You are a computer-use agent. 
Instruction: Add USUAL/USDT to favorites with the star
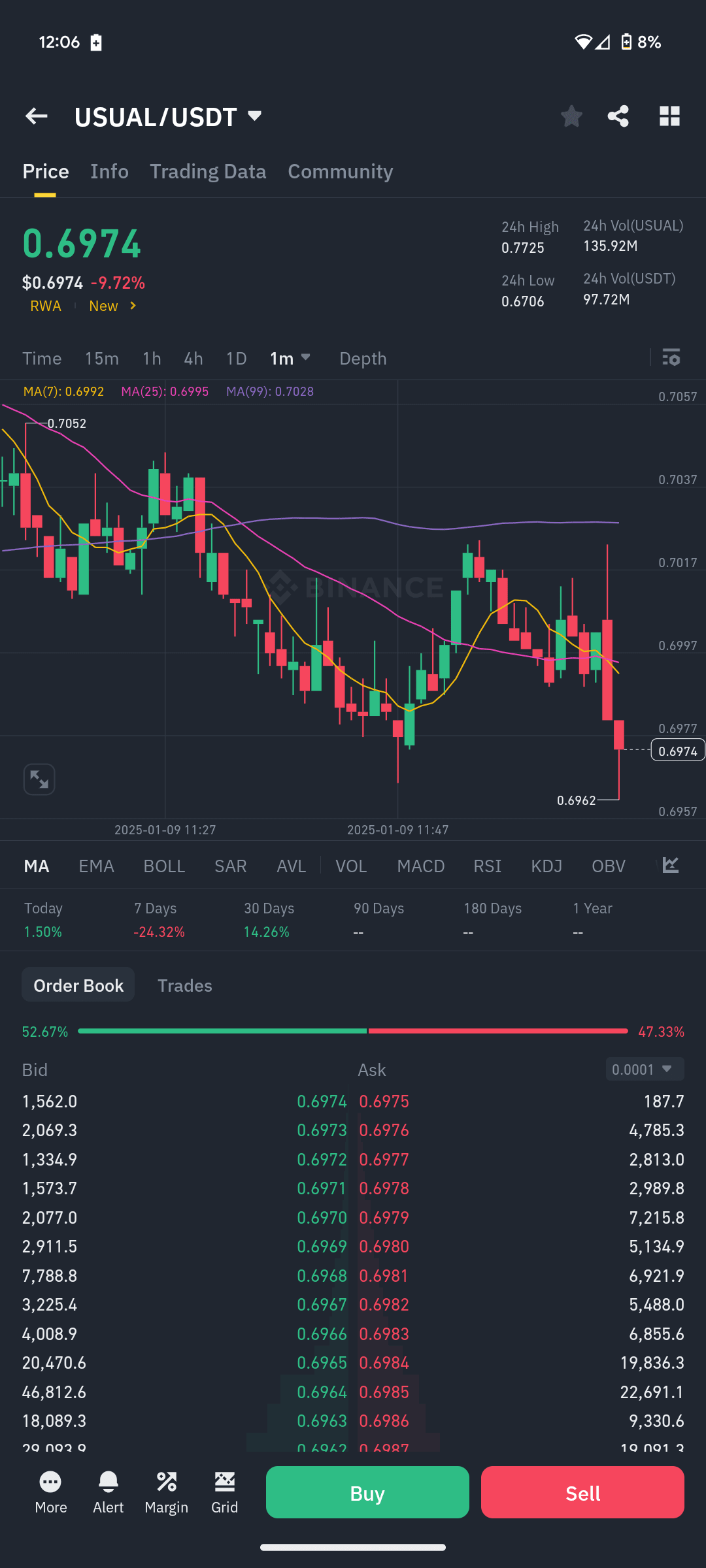[x=571, y=116]
